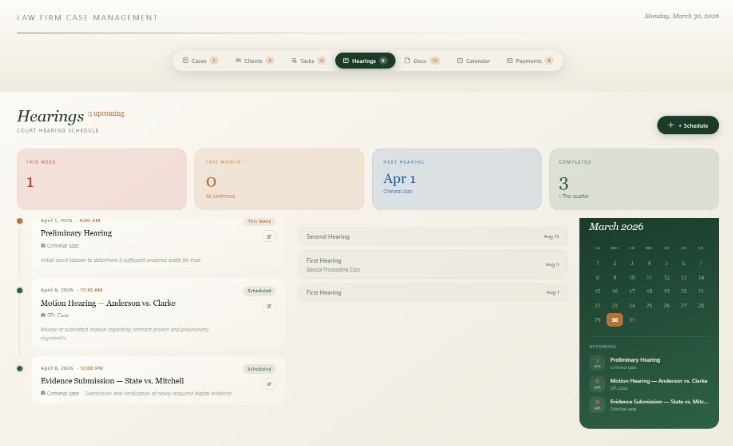Click the April 1 date badge in Upcoming list
The height and width of the screenshot is (446, 733).
pos(597,363)
